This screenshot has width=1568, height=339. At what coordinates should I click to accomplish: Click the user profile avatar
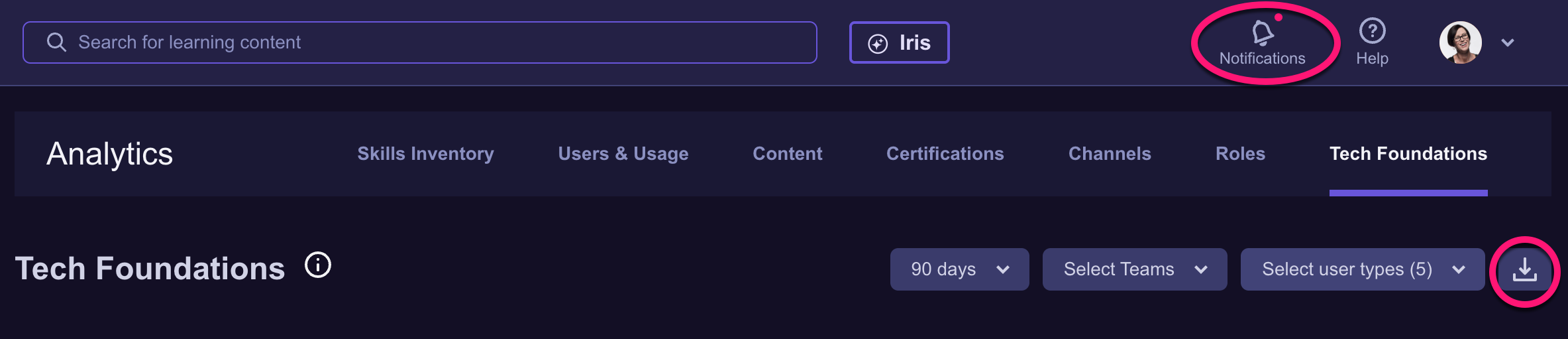[1460, 42]
